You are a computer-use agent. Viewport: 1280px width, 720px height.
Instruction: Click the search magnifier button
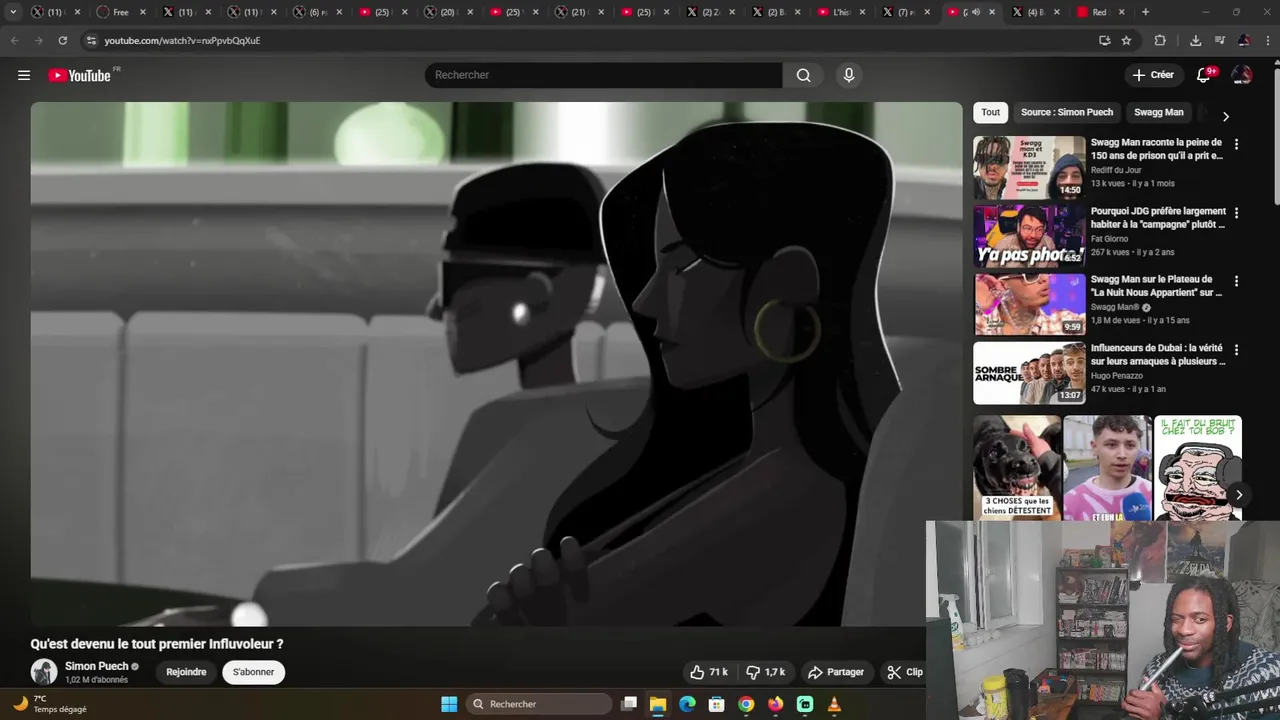tap(803, 75)
